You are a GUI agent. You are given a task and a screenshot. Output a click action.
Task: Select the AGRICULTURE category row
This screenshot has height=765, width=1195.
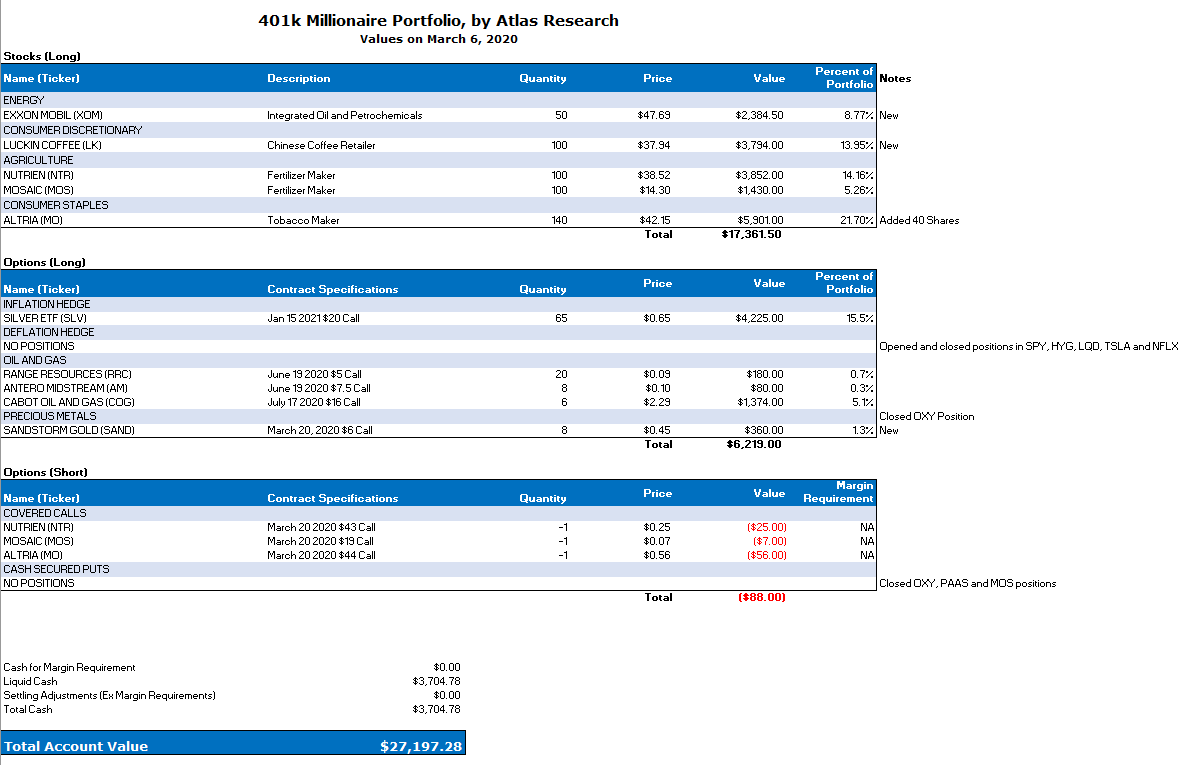(439, 160)
